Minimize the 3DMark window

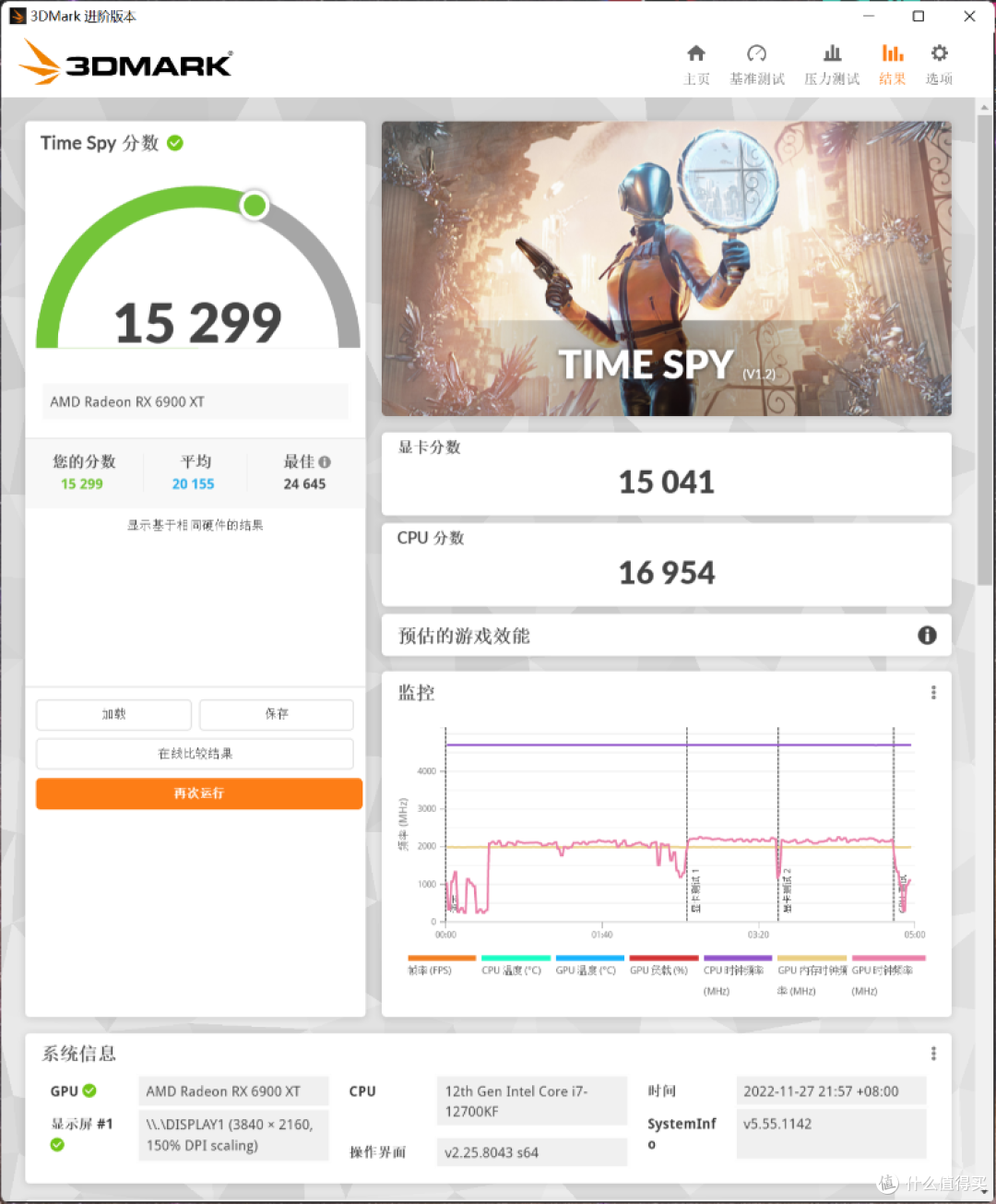pyautogui.click(x=869, y=16)
